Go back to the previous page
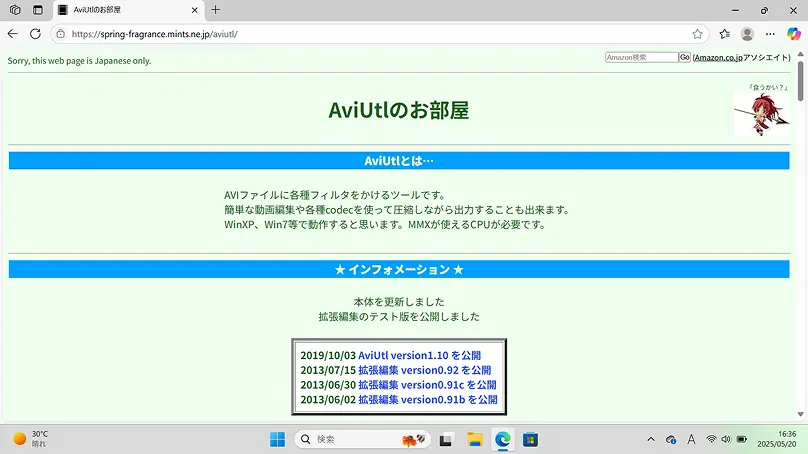This screenshot has height=454, width=808. (13, 34)
